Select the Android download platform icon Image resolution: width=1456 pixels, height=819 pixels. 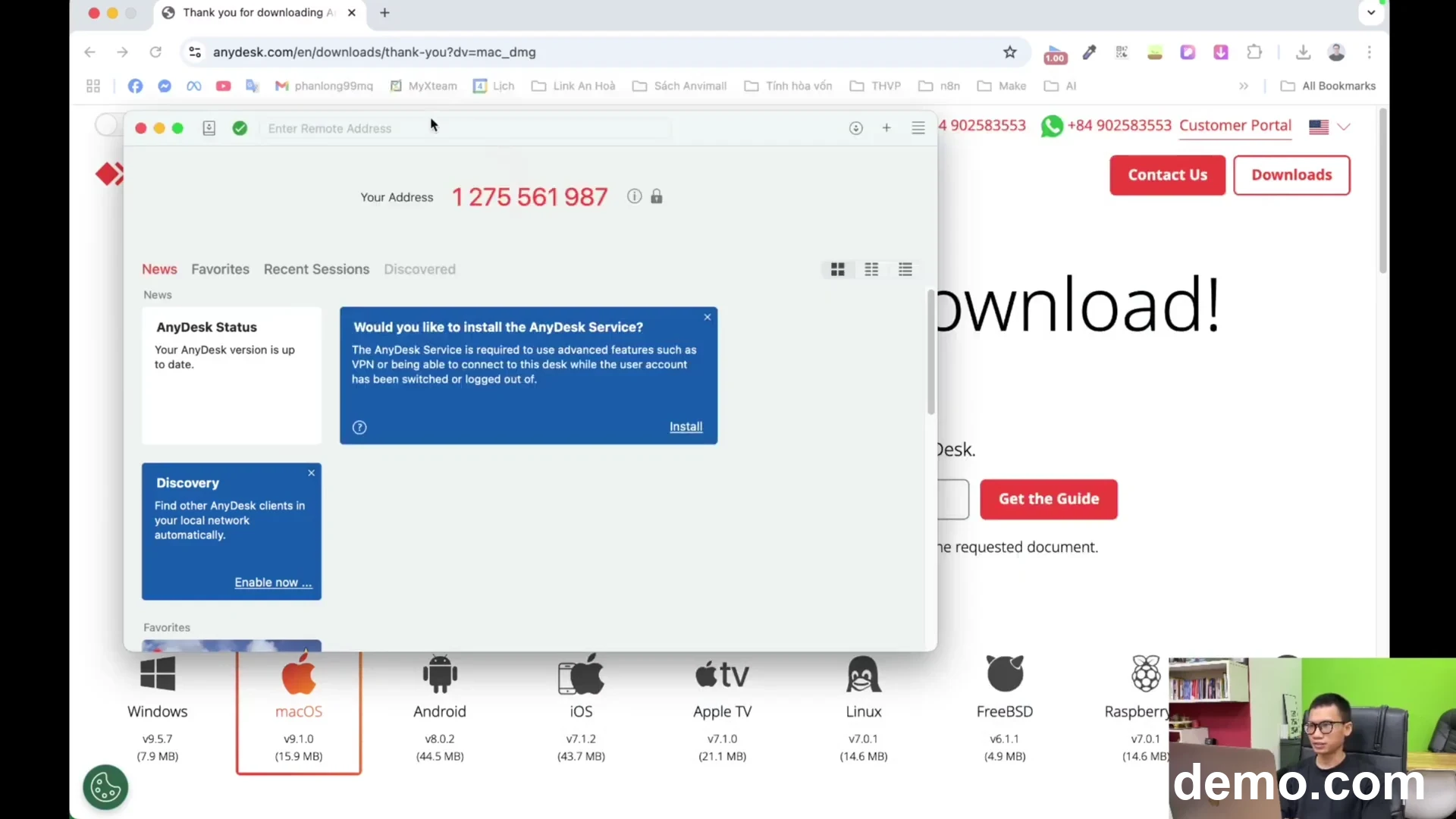(x=440, y=674)
